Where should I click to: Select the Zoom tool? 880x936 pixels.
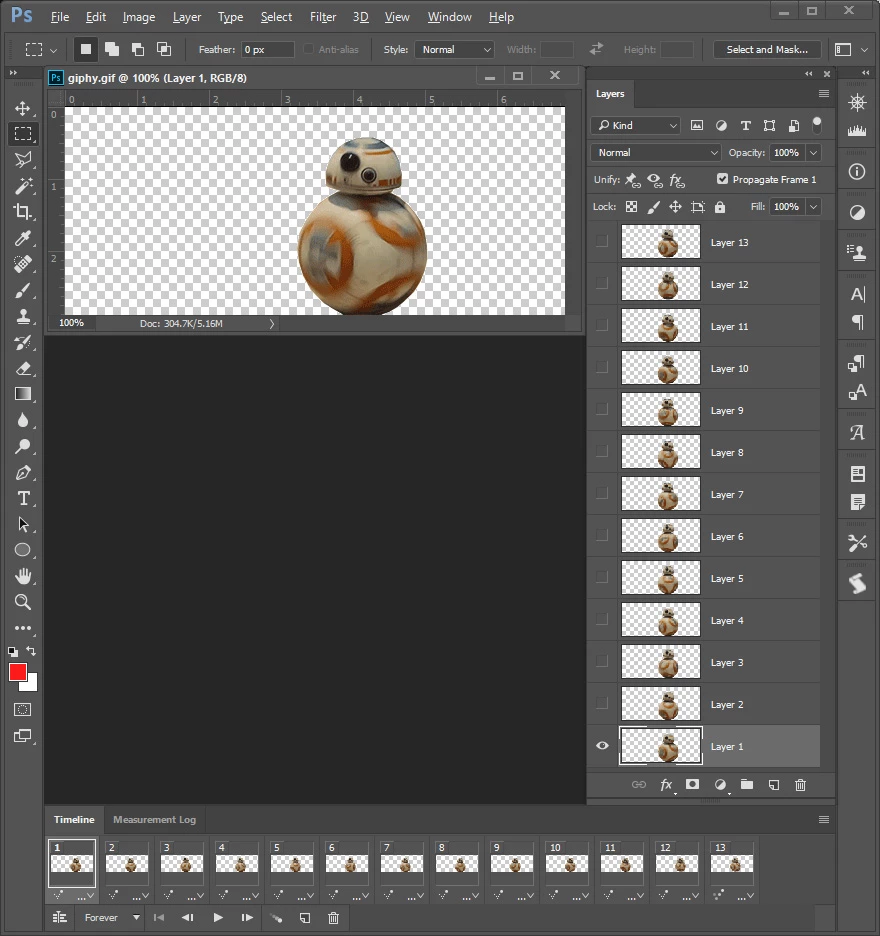point(23,602)
